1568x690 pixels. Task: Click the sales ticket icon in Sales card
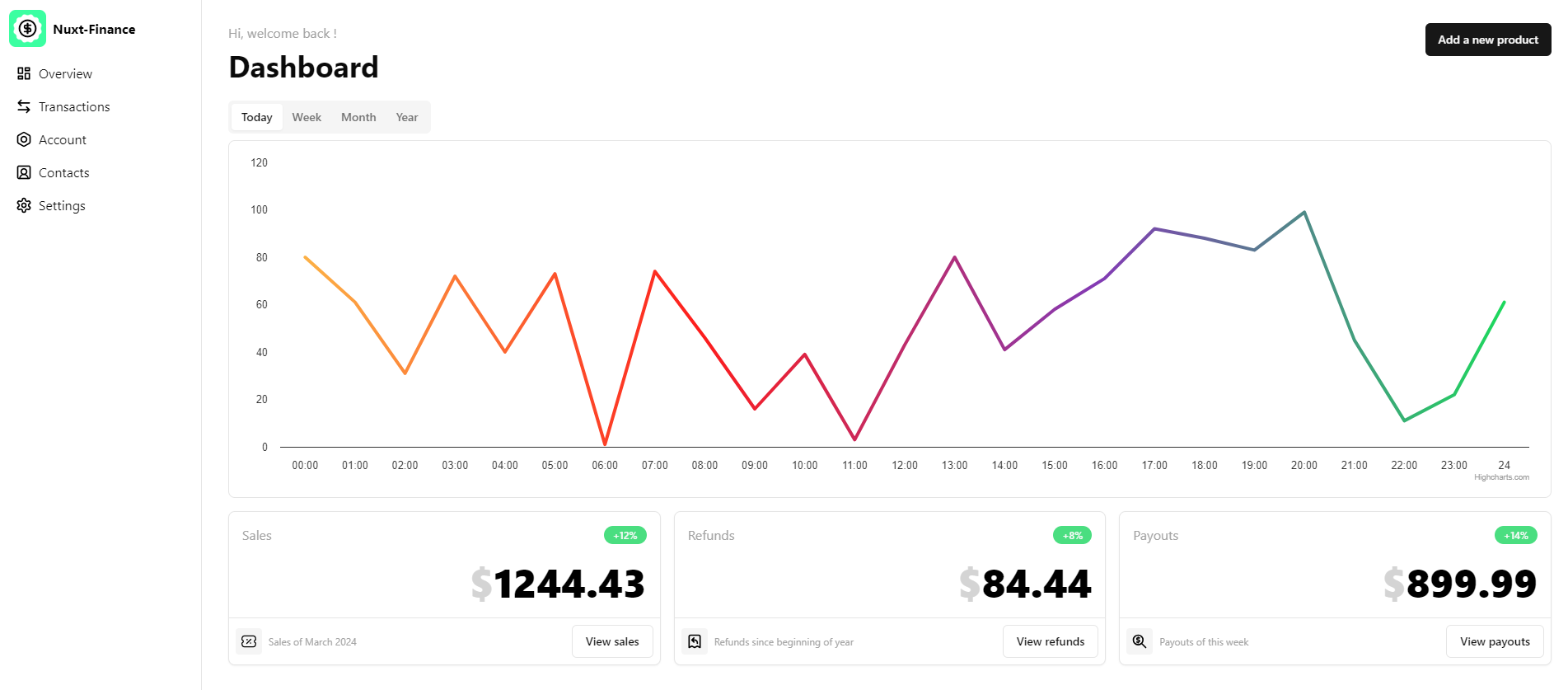[x=249, y=641]
